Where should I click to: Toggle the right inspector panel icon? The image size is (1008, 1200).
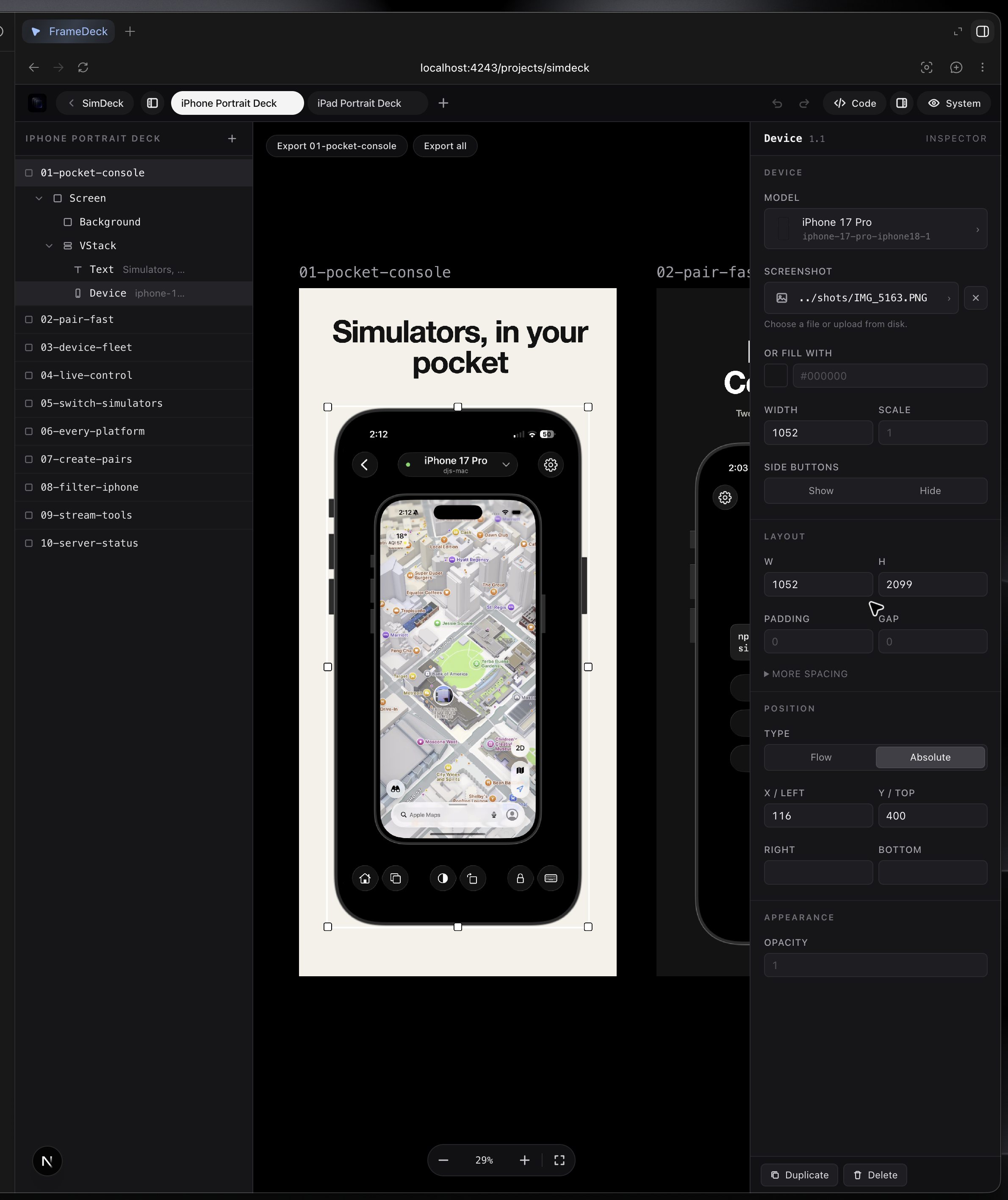(901, 103)
